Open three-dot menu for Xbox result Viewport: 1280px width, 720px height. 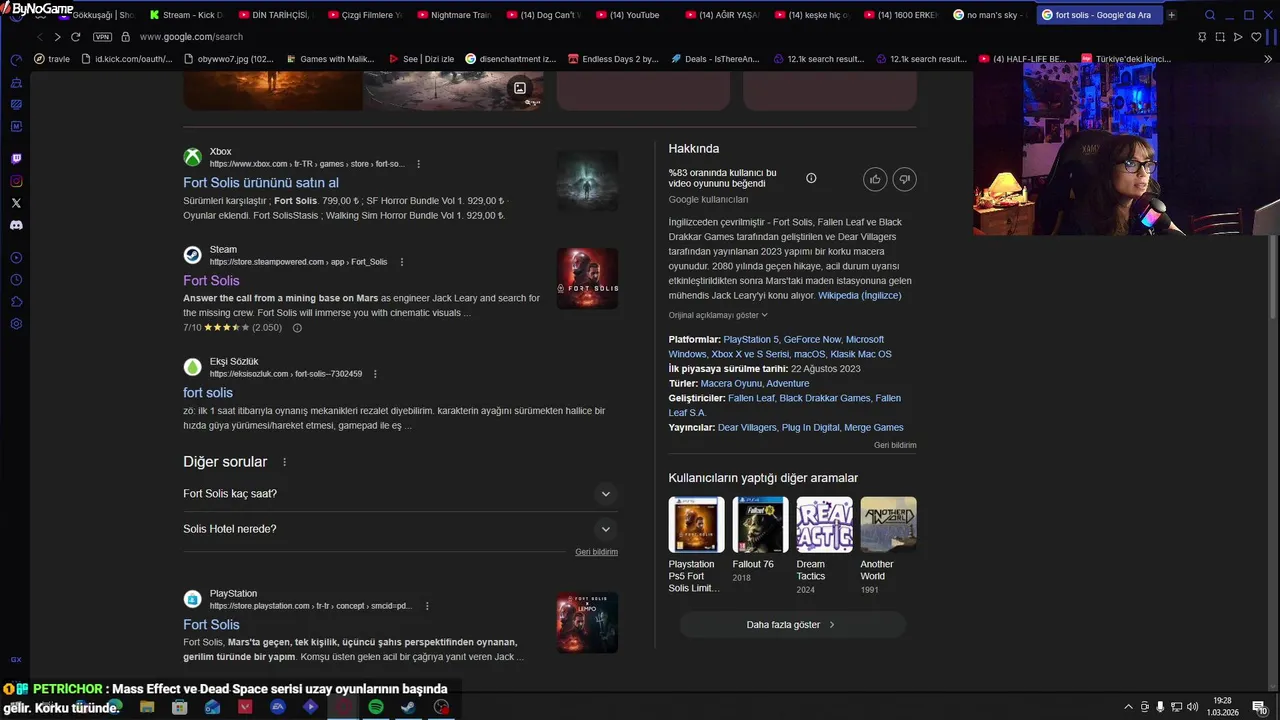[x=418, y=164]
